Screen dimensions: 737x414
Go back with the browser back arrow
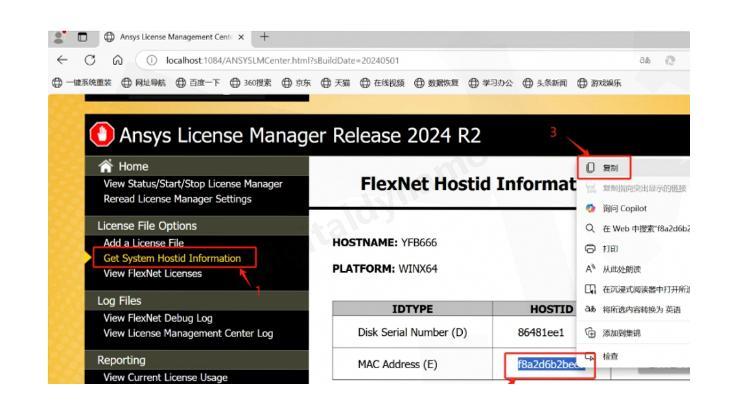pos(62,60)
